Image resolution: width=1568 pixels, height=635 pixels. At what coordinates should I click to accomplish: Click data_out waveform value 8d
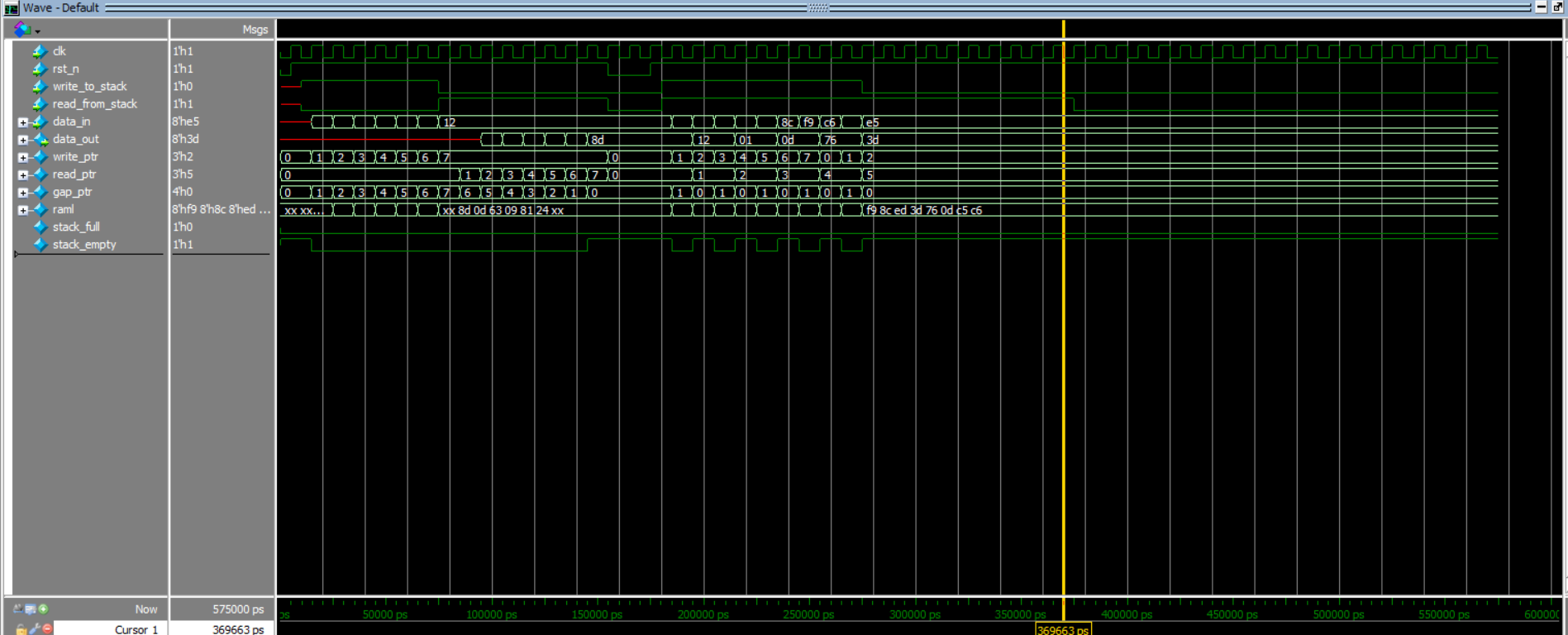click(x=598, y=140)
